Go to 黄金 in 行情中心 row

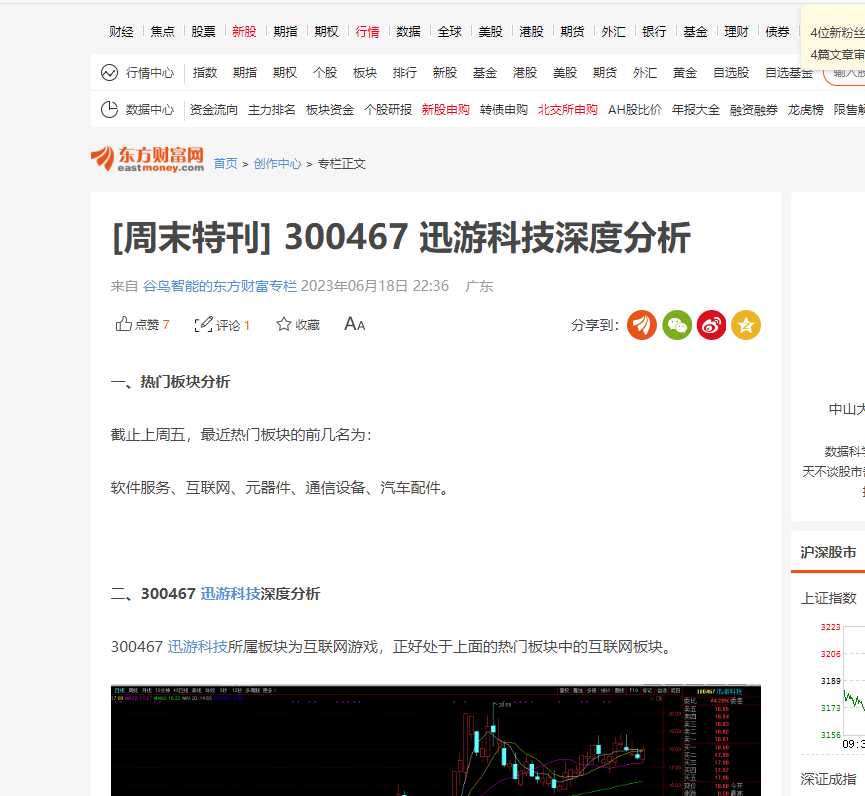tap(685, 72)
